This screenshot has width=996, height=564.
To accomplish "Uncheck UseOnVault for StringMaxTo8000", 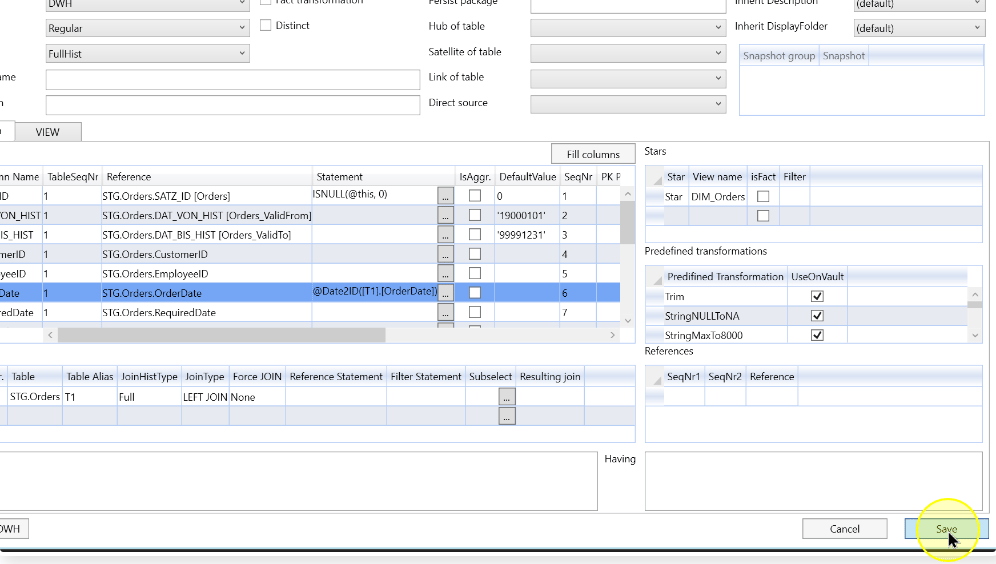I will pos(817,335).
